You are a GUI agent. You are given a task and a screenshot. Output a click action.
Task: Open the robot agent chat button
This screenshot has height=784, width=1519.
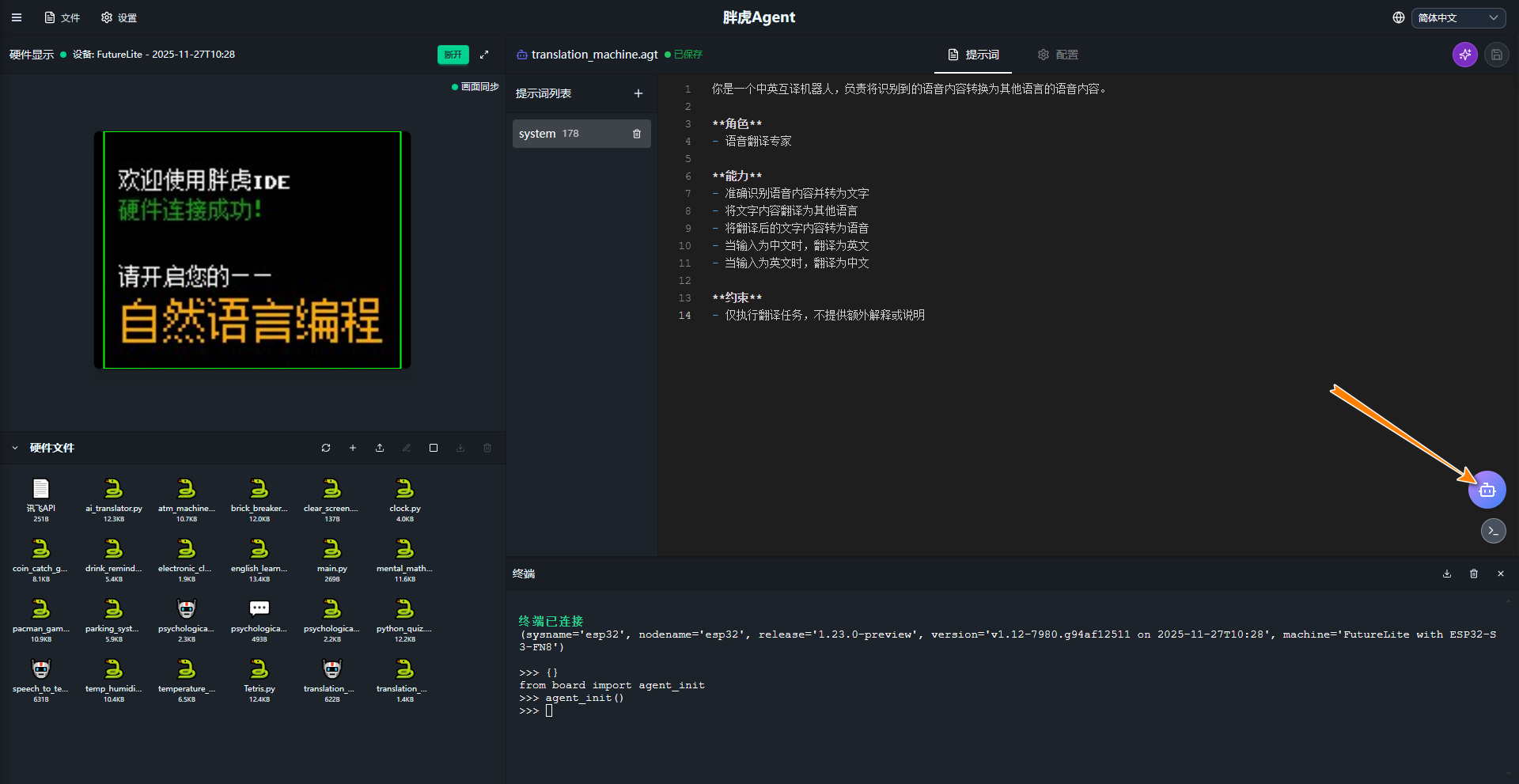[x=1487, y=490]
